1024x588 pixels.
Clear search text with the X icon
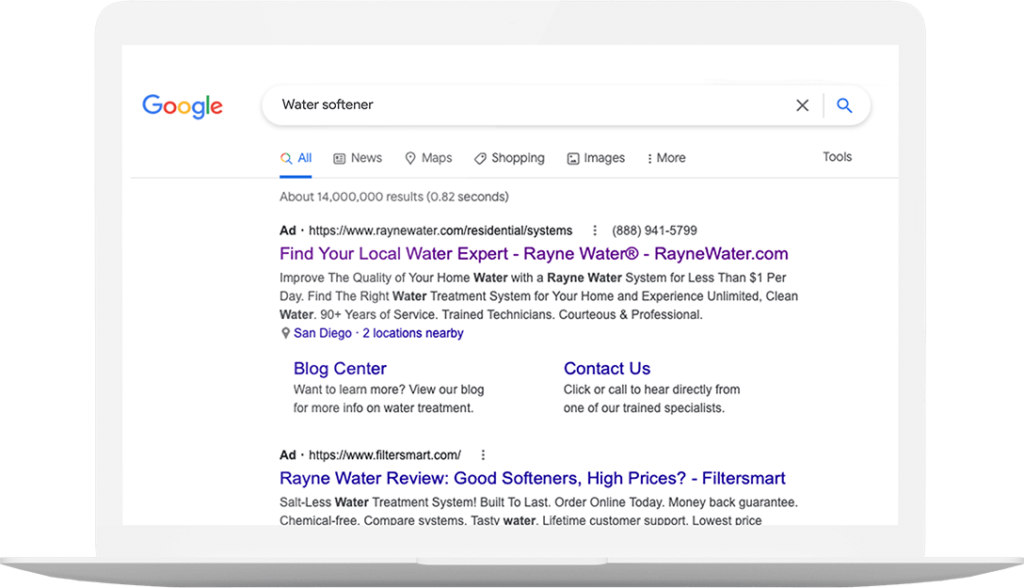coord(802,105)
